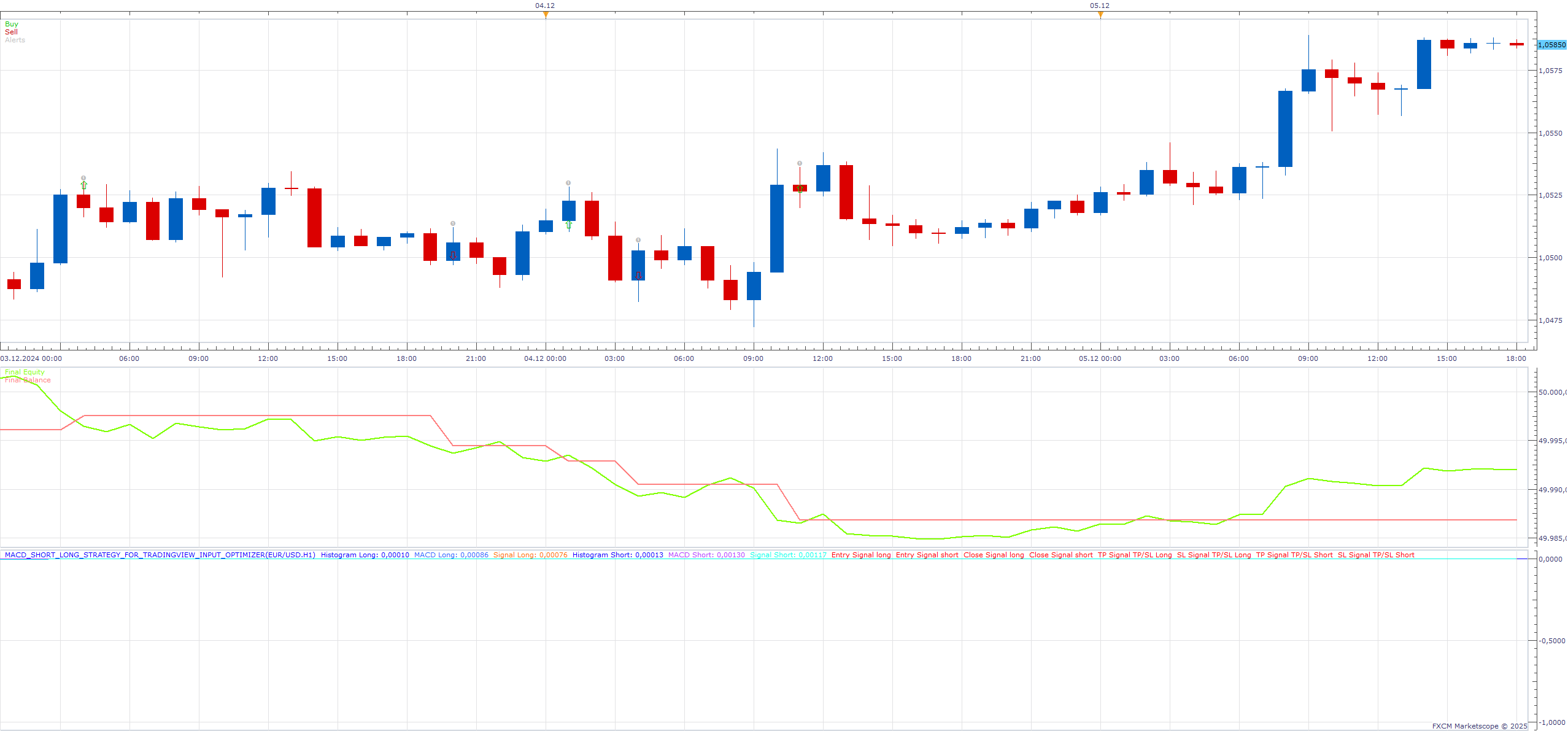1568x731 pixels.
Task: Click the alert dot above the 03.12 01:00 candle
Action: [83, 178]
